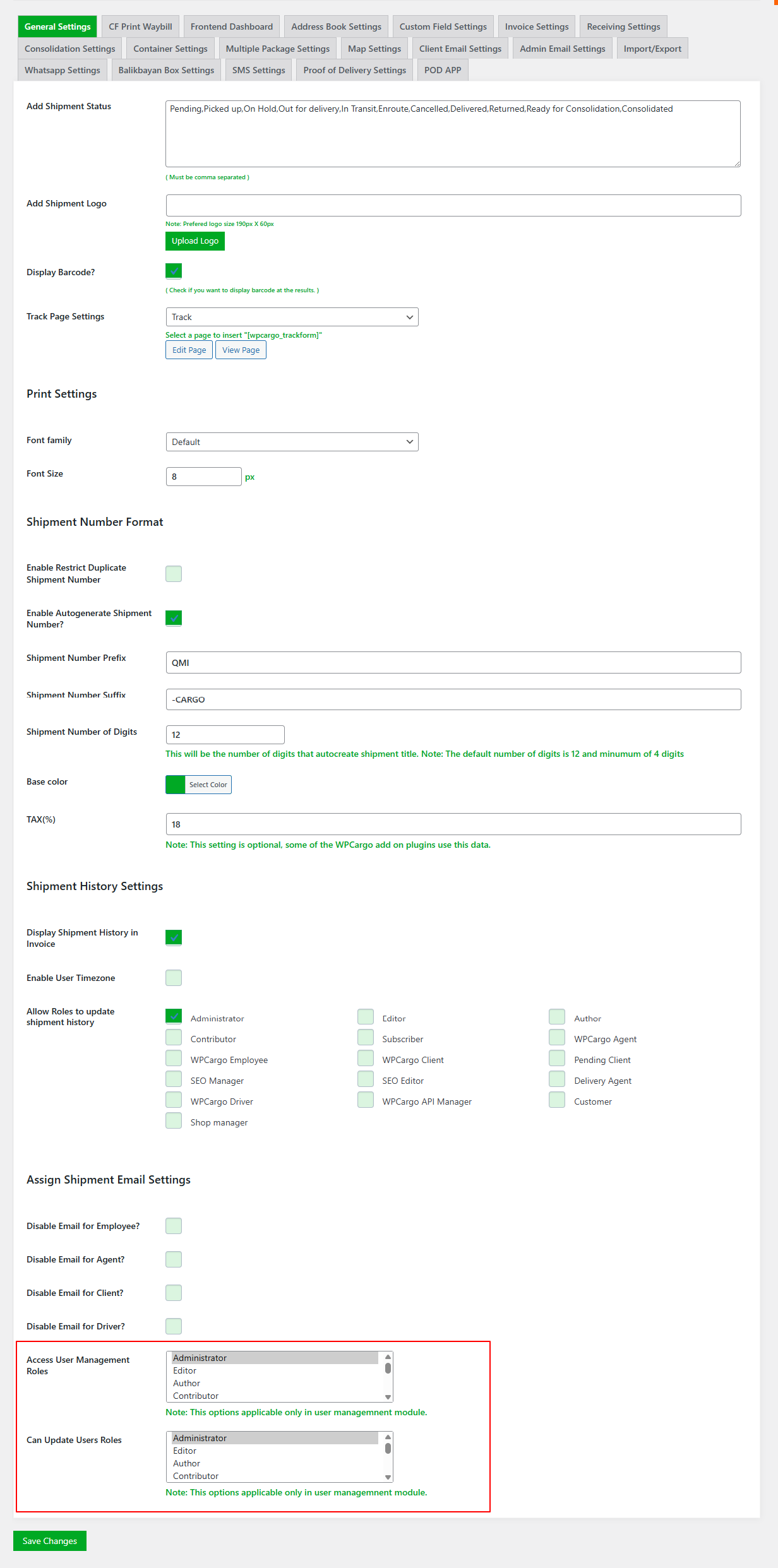Check the Enable User Timezone checkbox
Screen dimensions: 778x1568
click(x=174, y=978)
